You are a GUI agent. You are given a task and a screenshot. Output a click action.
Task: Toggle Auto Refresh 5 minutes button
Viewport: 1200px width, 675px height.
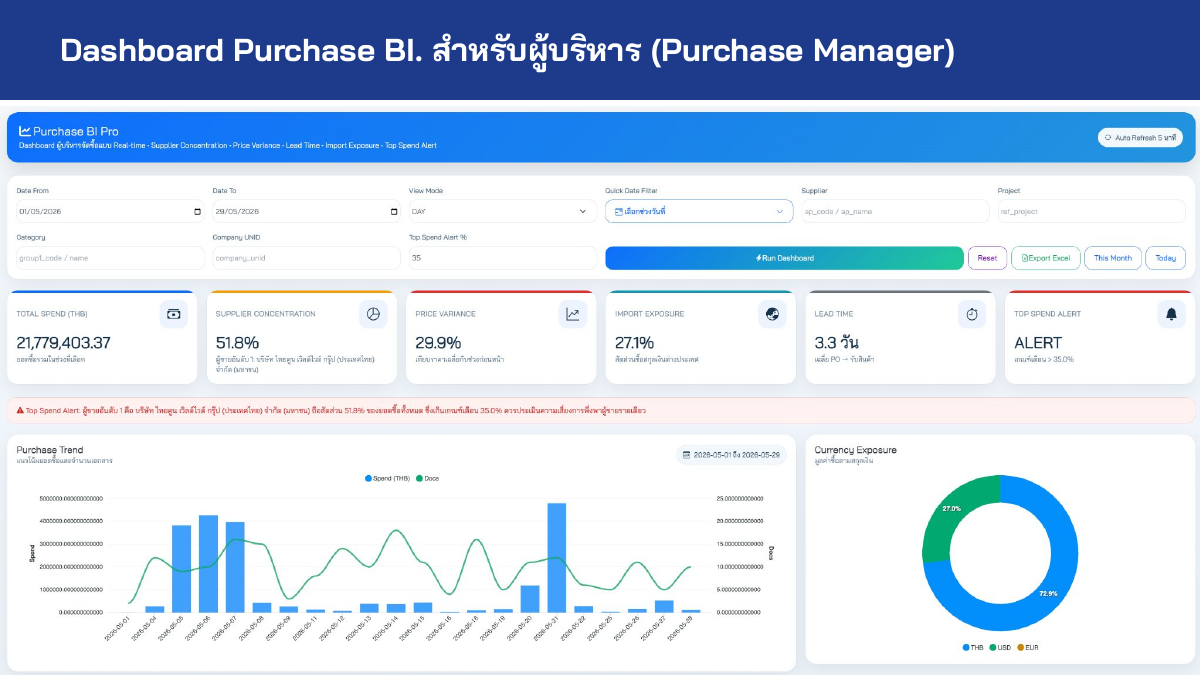click(1139, 137)
